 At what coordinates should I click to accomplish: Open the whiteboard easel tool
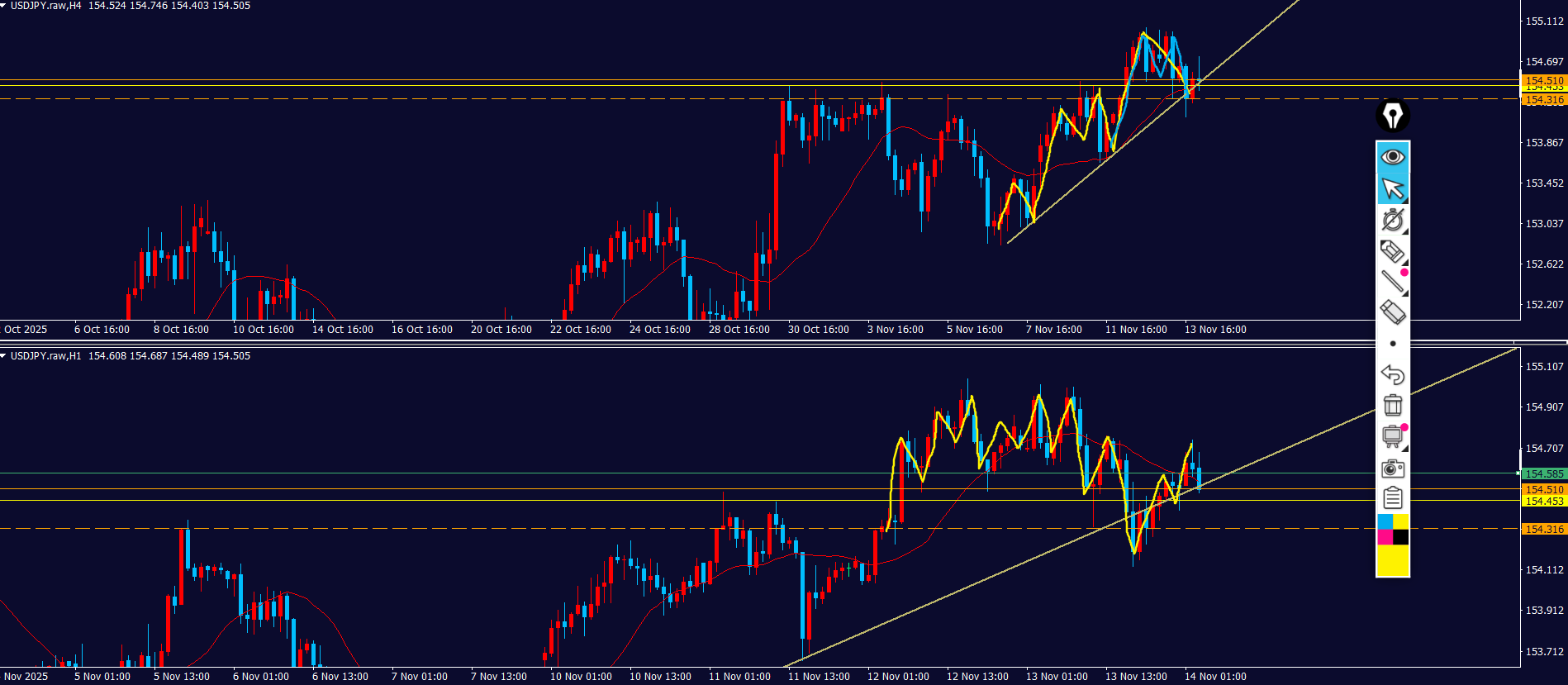coord(1393,436)
